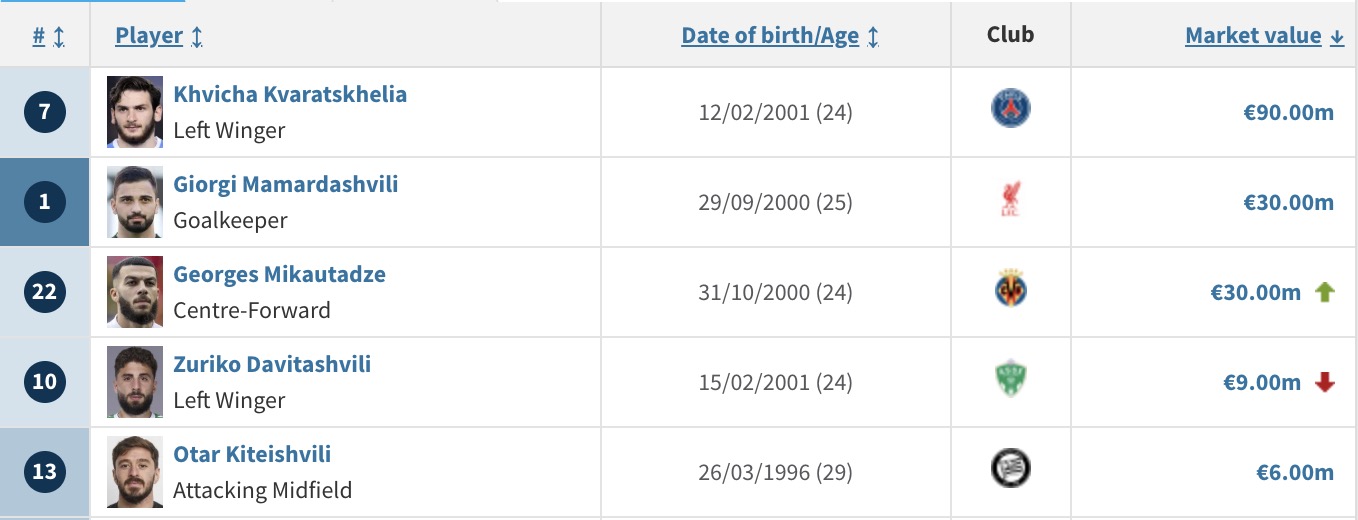Click Mamardashvili's portrait photo
Screen dimensions: 1358x520
click(135, 202)
